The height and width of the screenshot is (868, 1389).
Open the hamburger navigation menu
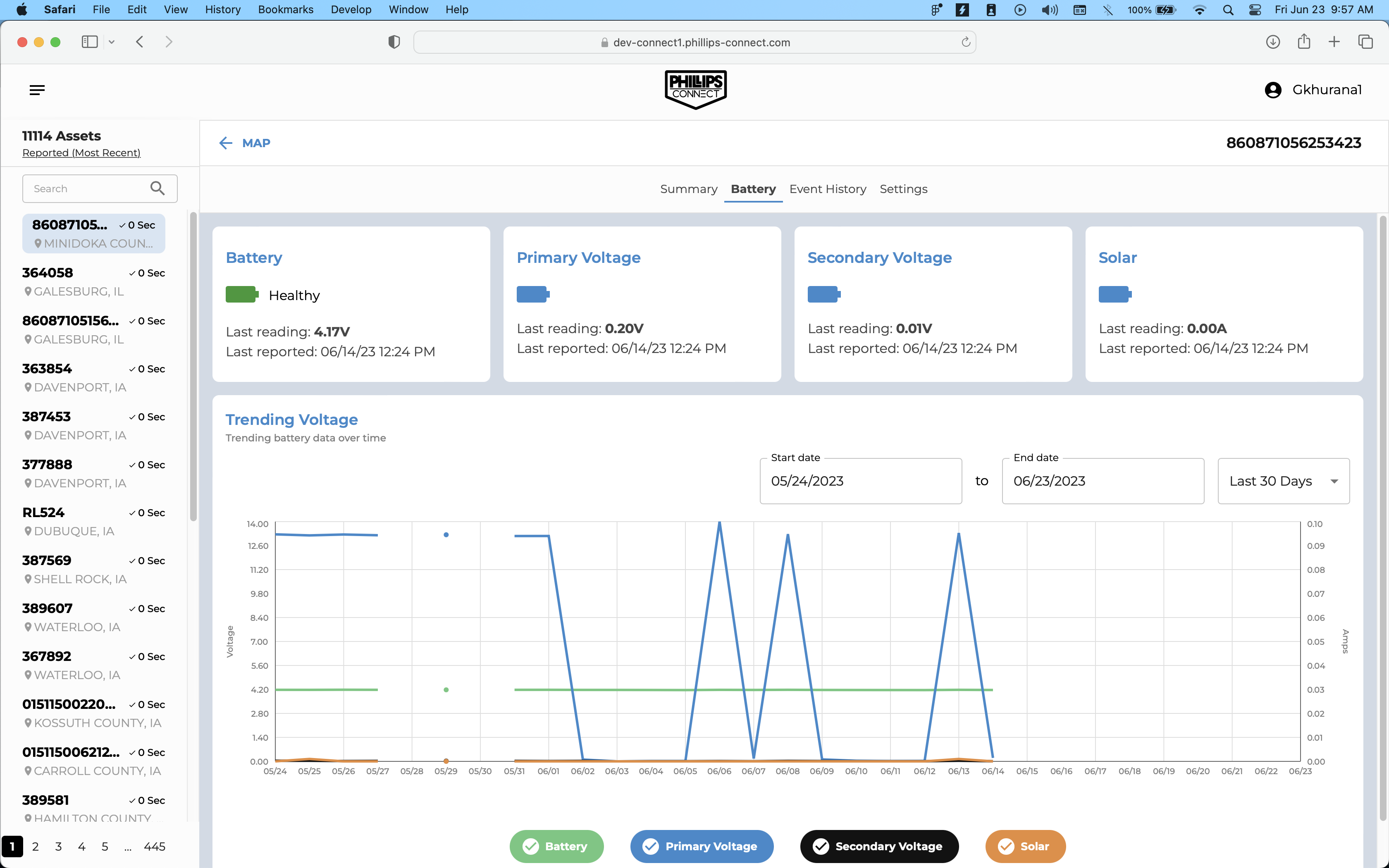37,90
